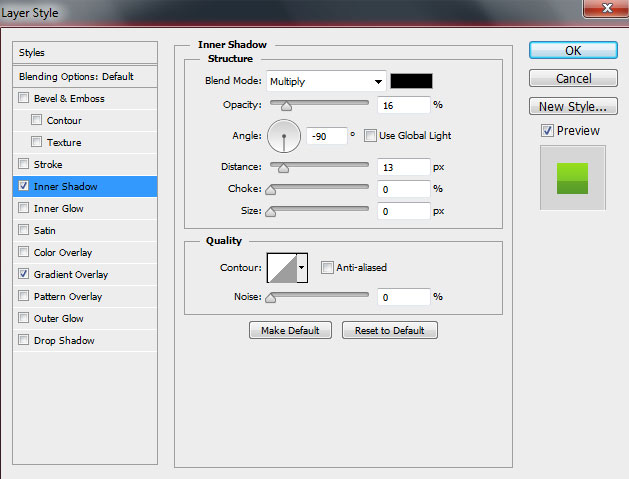Focus the Angle value field
Screen dimensions: 629x479
tap(327, 136)
